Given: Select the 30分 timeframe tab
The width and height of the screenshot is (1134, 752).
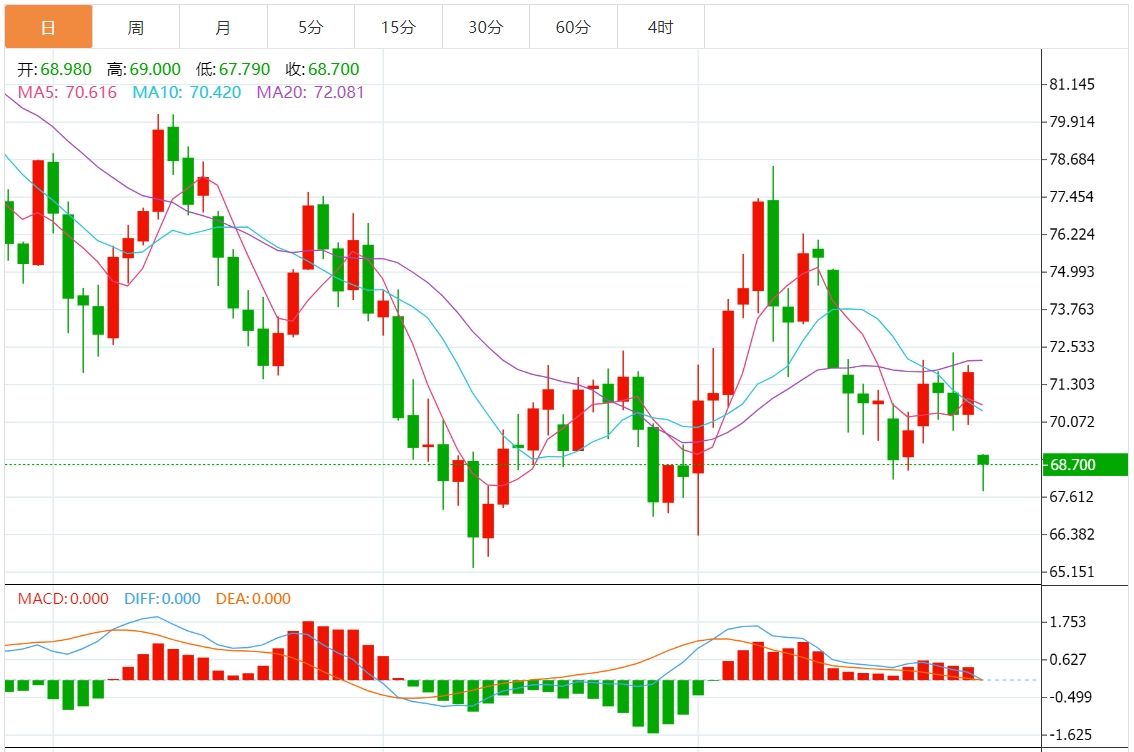Looking at the screenshot, I should point(485,27).
